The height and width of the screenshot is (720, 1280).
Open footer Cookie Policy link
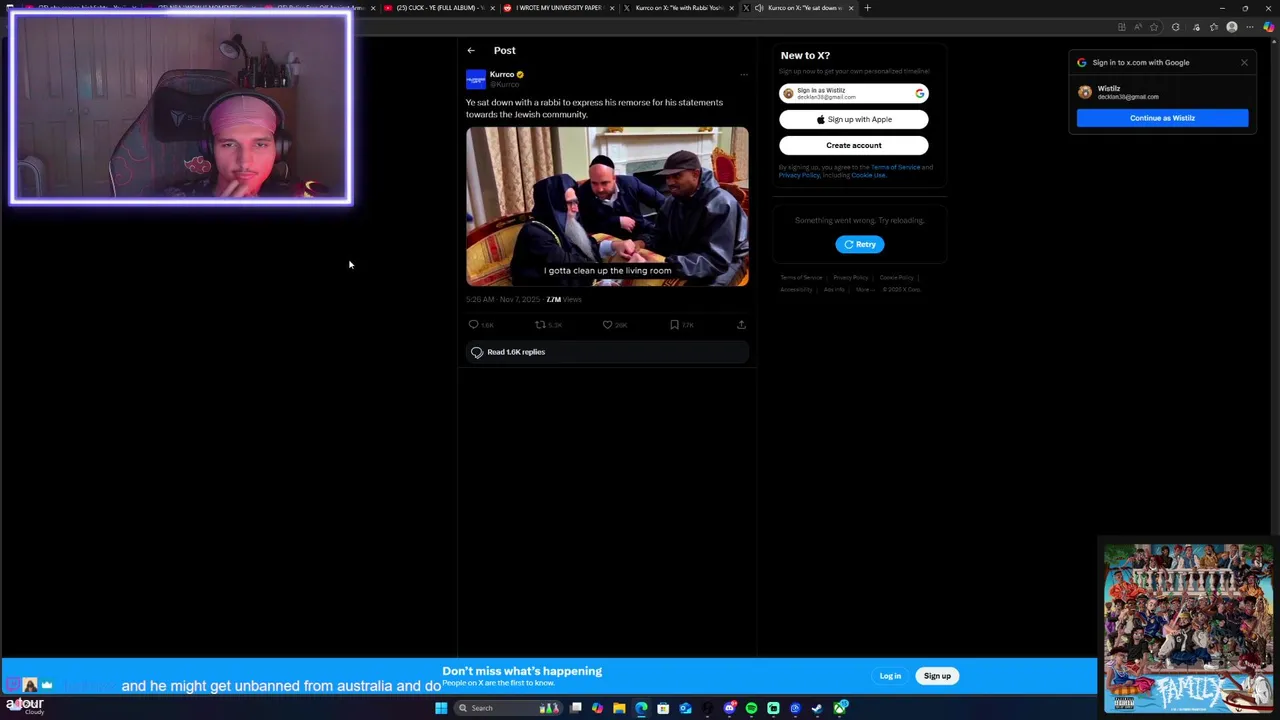[x=896, y=277]
